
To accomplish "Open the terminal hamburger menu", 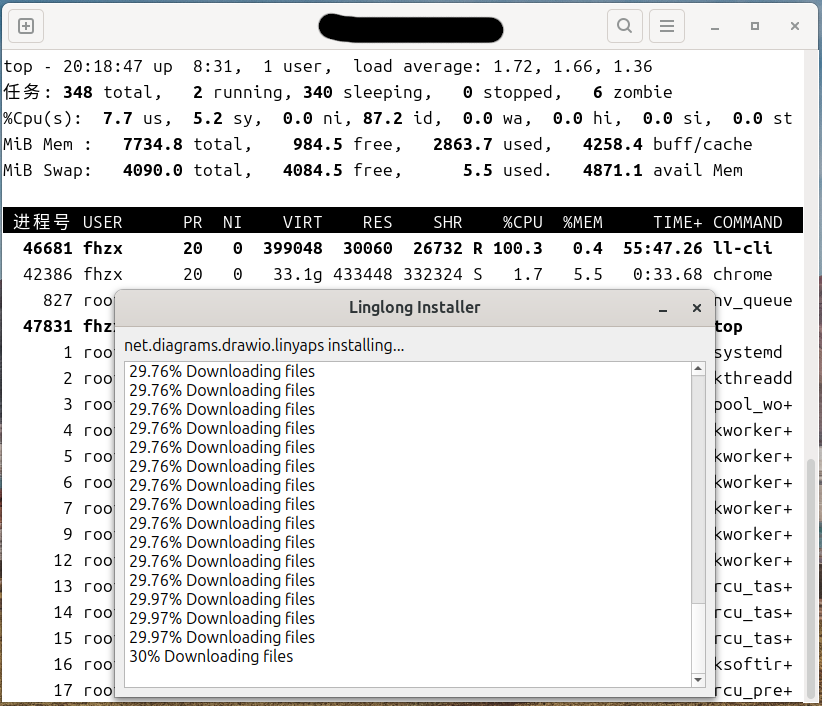I will pos(667,26).
